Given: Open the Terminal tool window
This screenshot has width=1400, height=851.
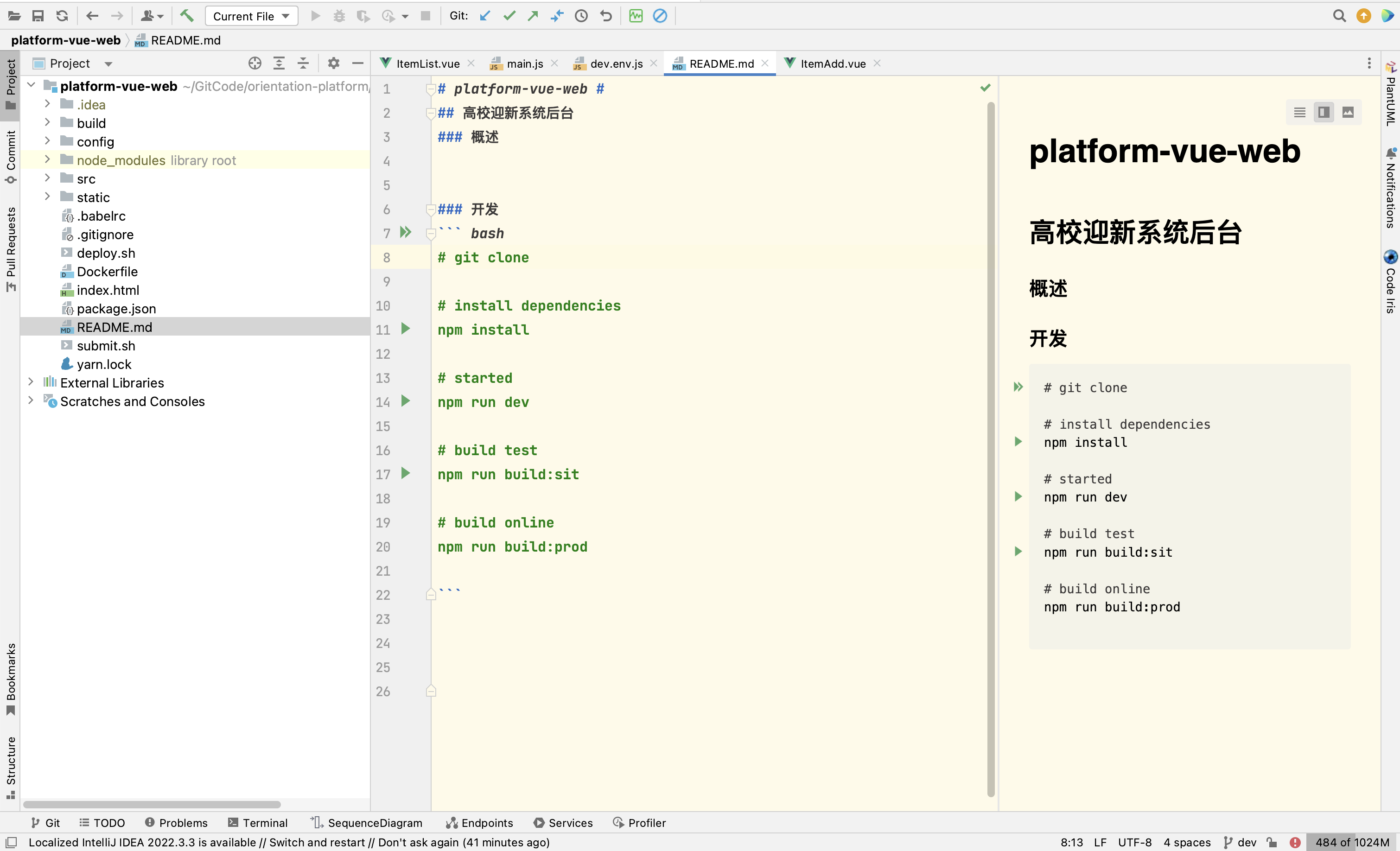Looking at the screenshot, I should click(257, 823).
